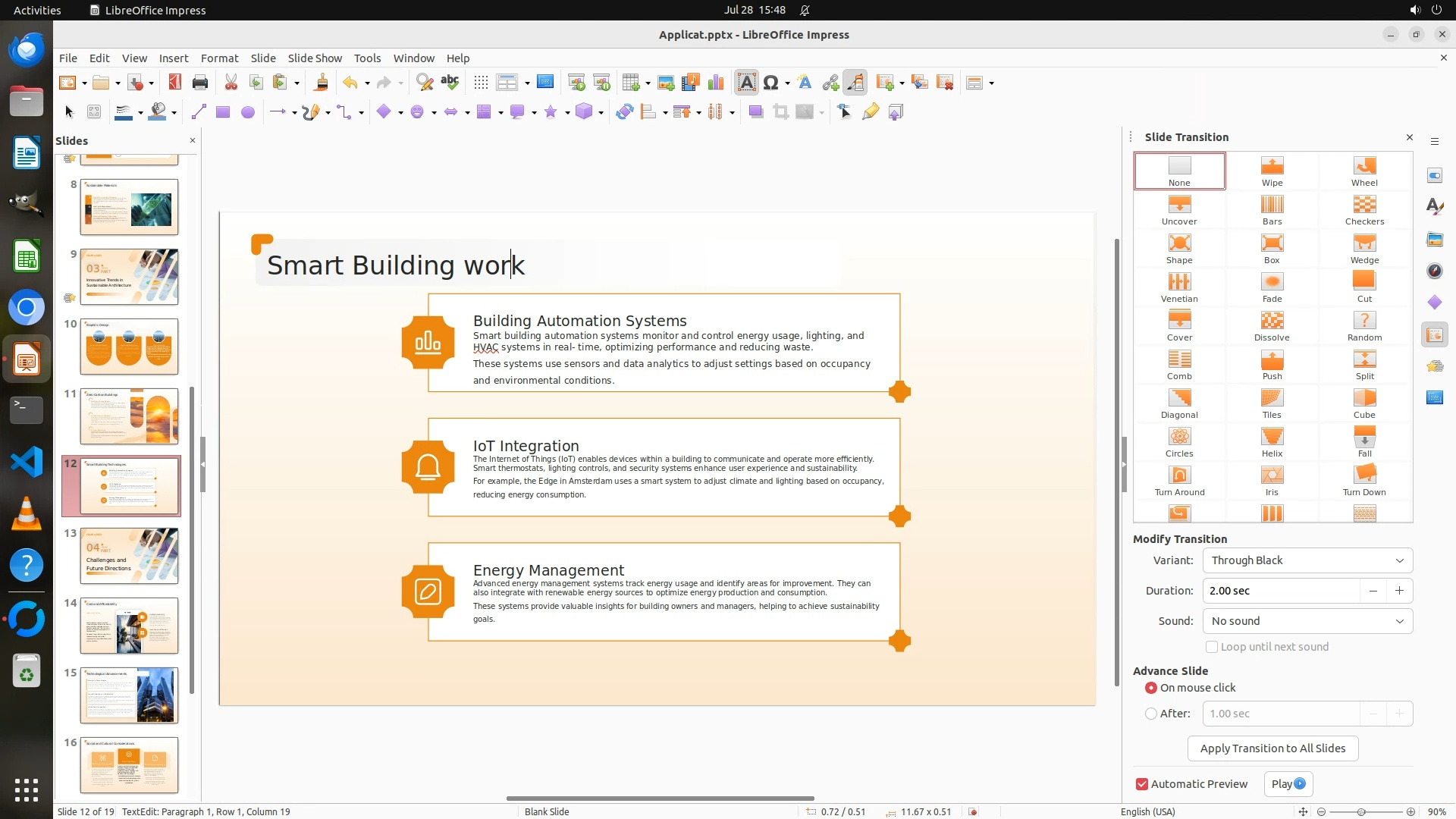Pick the Venetian transition icon
The width and height of the screenshot is (1456, 819).
(1178, 286)
